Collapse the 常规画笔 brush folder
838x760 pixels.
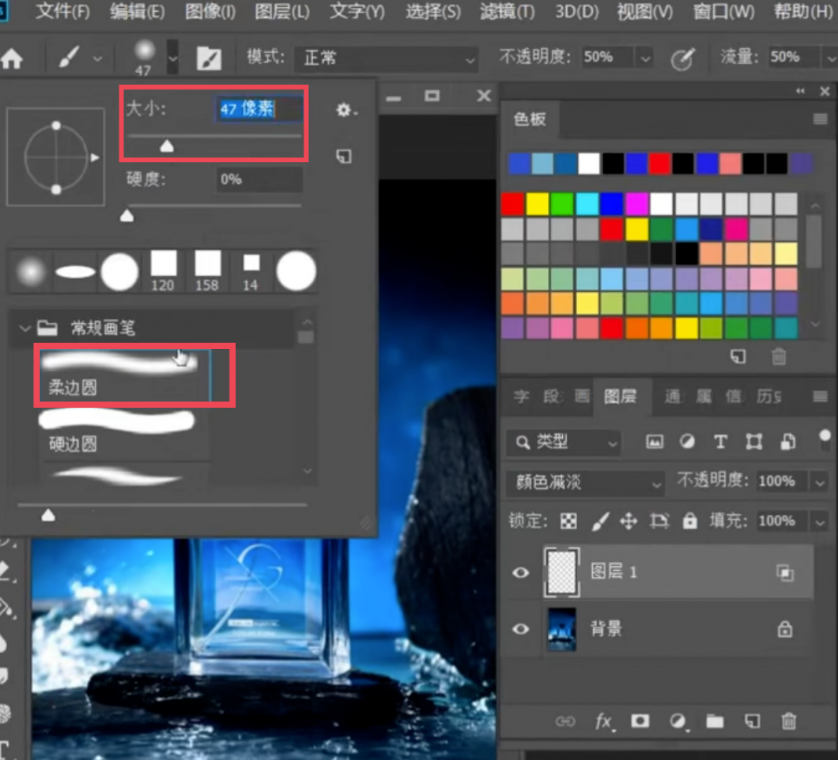pyautogui.click(x=24, y=328)
